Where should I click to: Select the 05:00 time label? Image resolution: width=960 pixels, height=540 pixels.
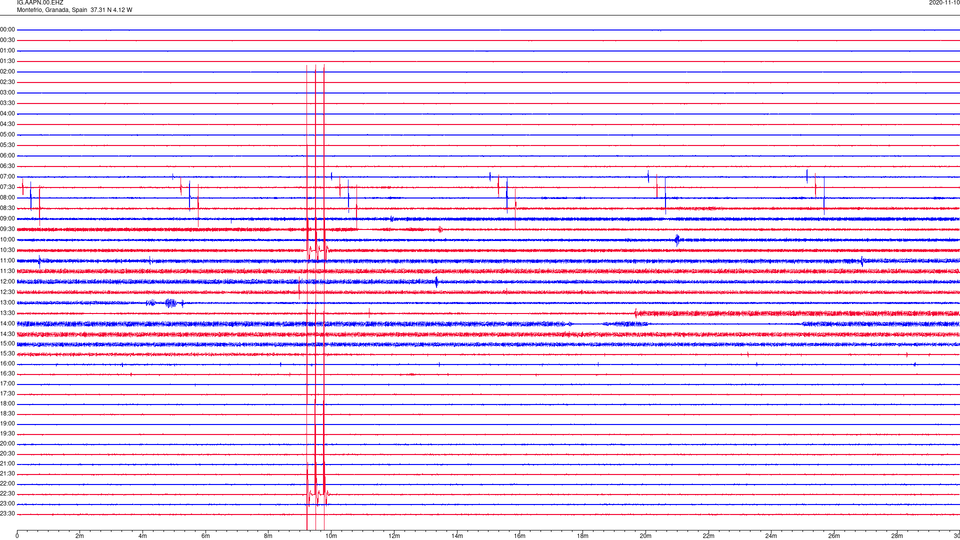tap(8, 135)
